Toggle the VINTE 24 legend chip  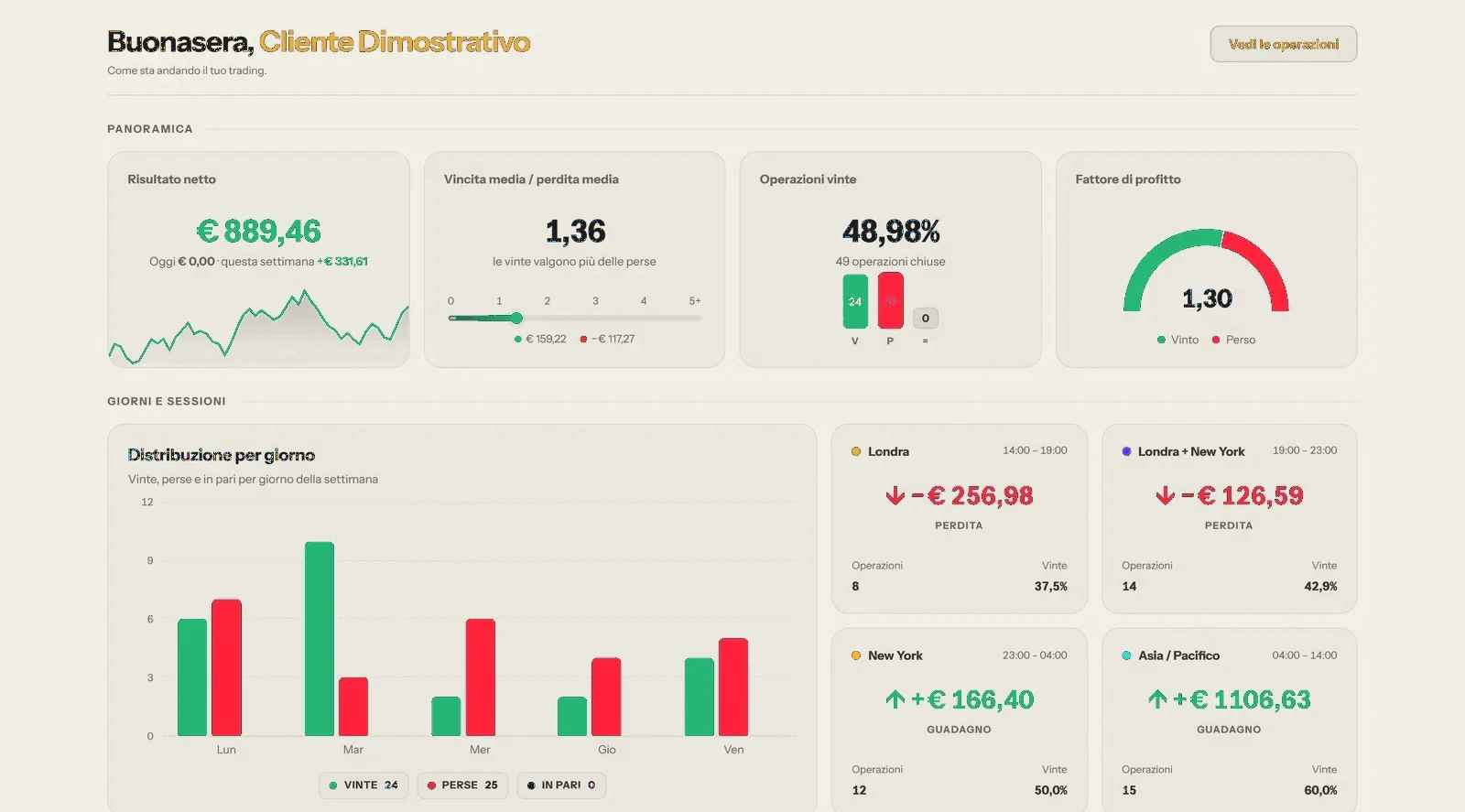[364, 785]
